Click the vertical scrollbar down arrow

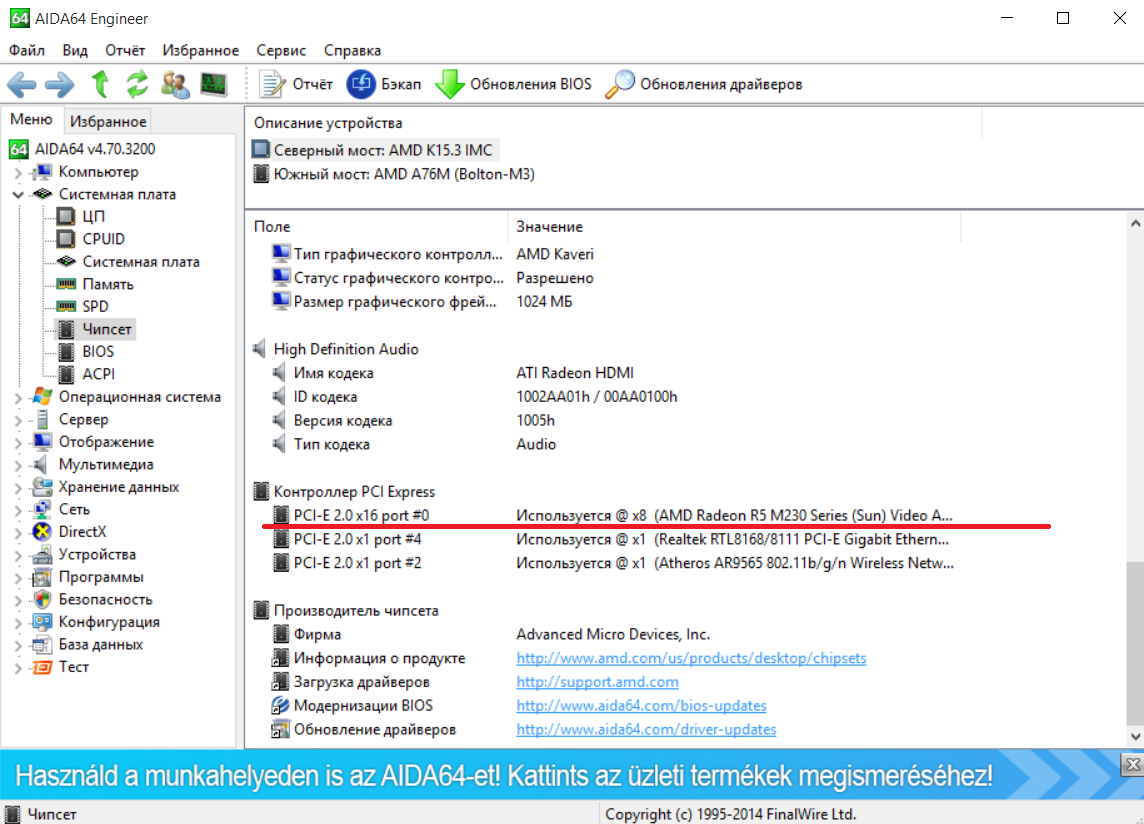click(1135, 736)
